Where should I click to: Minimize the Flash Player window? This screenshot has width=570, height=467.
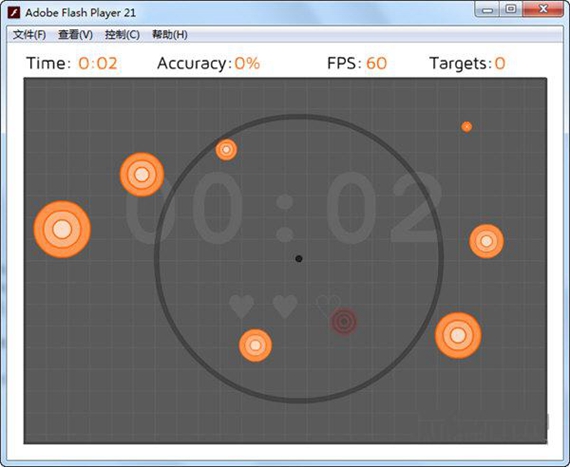(x=487, y=9)
